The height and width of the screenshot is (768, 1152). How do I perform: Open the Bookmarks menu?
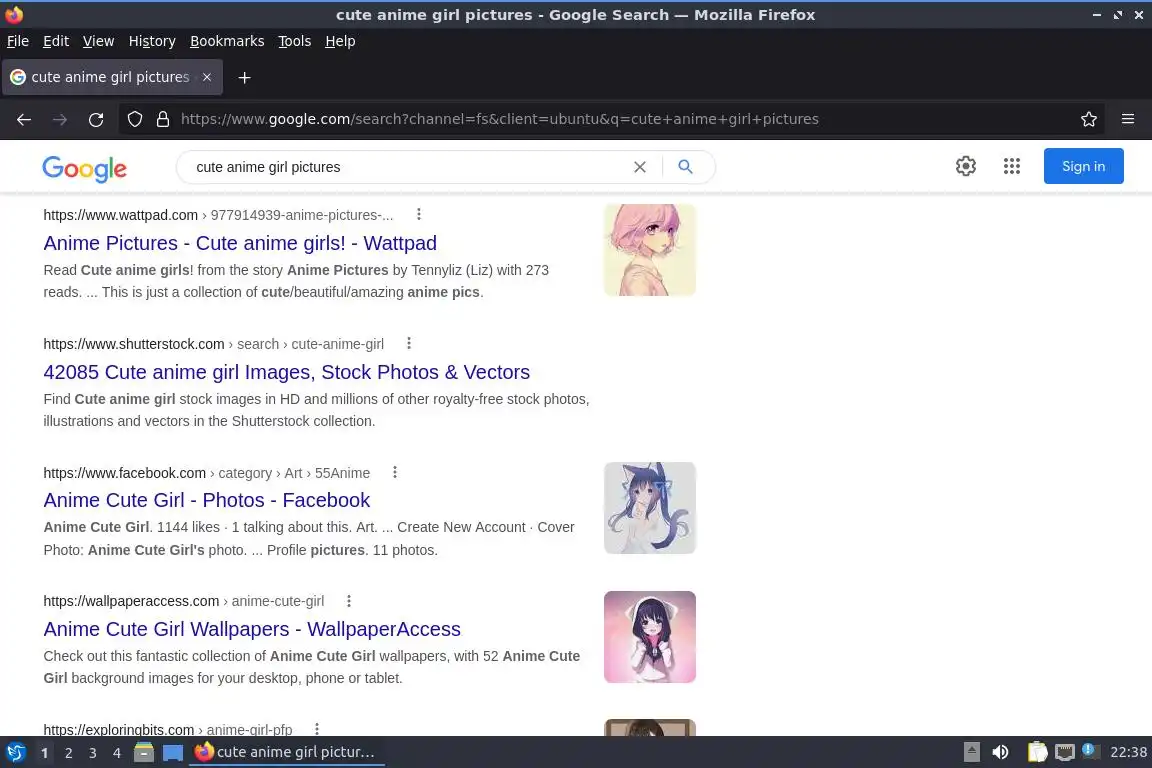click(x=227, y=41)
